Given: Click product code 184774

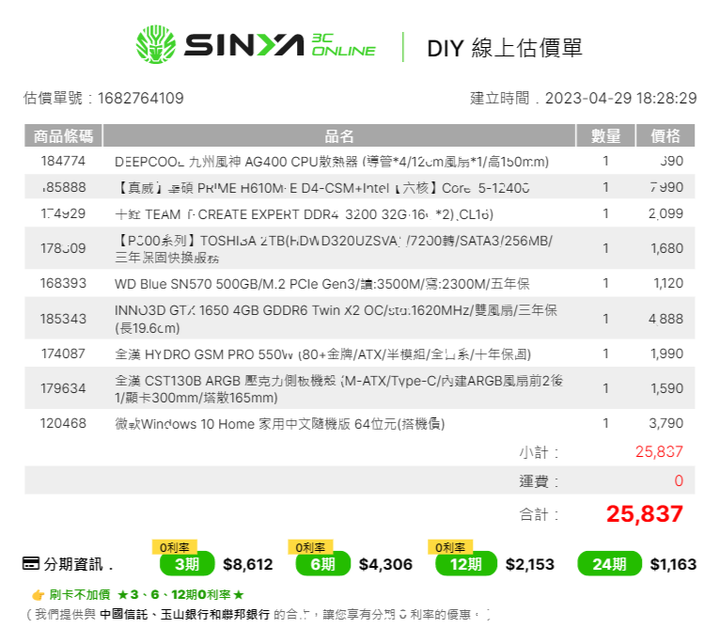Looking at the screenshot, I should pos(63,161).
